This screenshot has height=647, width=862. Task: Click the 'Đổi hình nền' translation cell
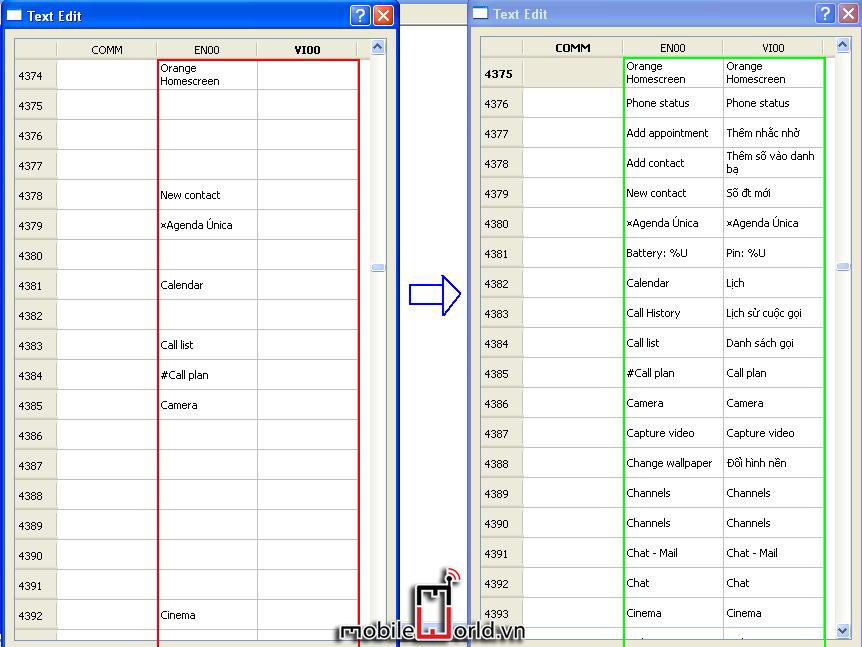pyautogui.click(x=773, y=463)
